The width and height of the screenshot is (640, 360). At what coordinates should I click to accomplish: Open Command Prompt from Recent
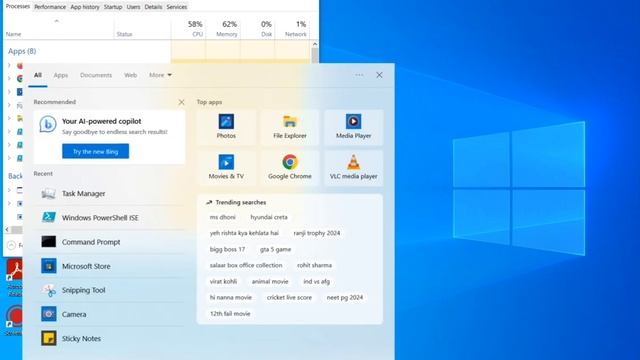[109, 242]
